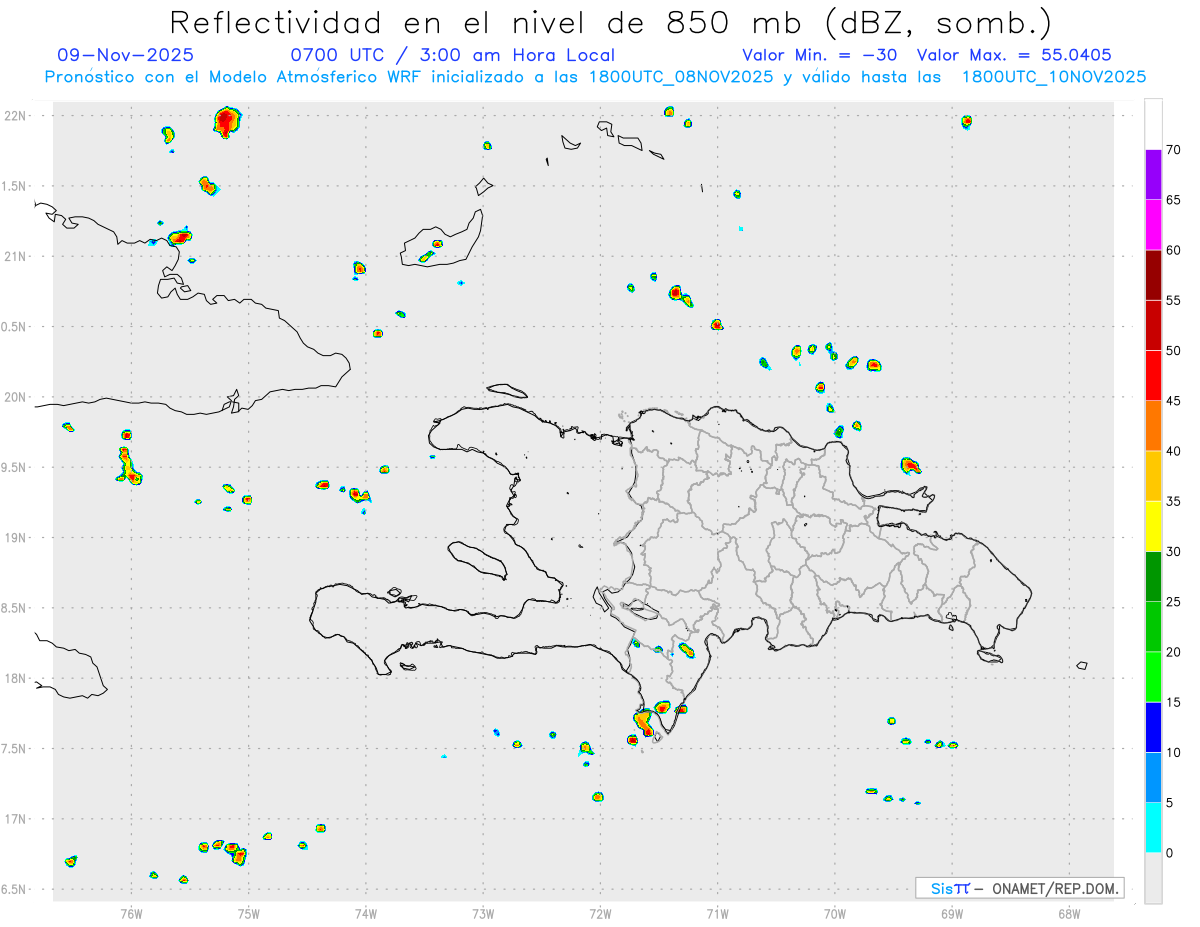Click the colorbar label '70'
The height and width of the screenshot is (927, 1200).
tap(1174, 150)
